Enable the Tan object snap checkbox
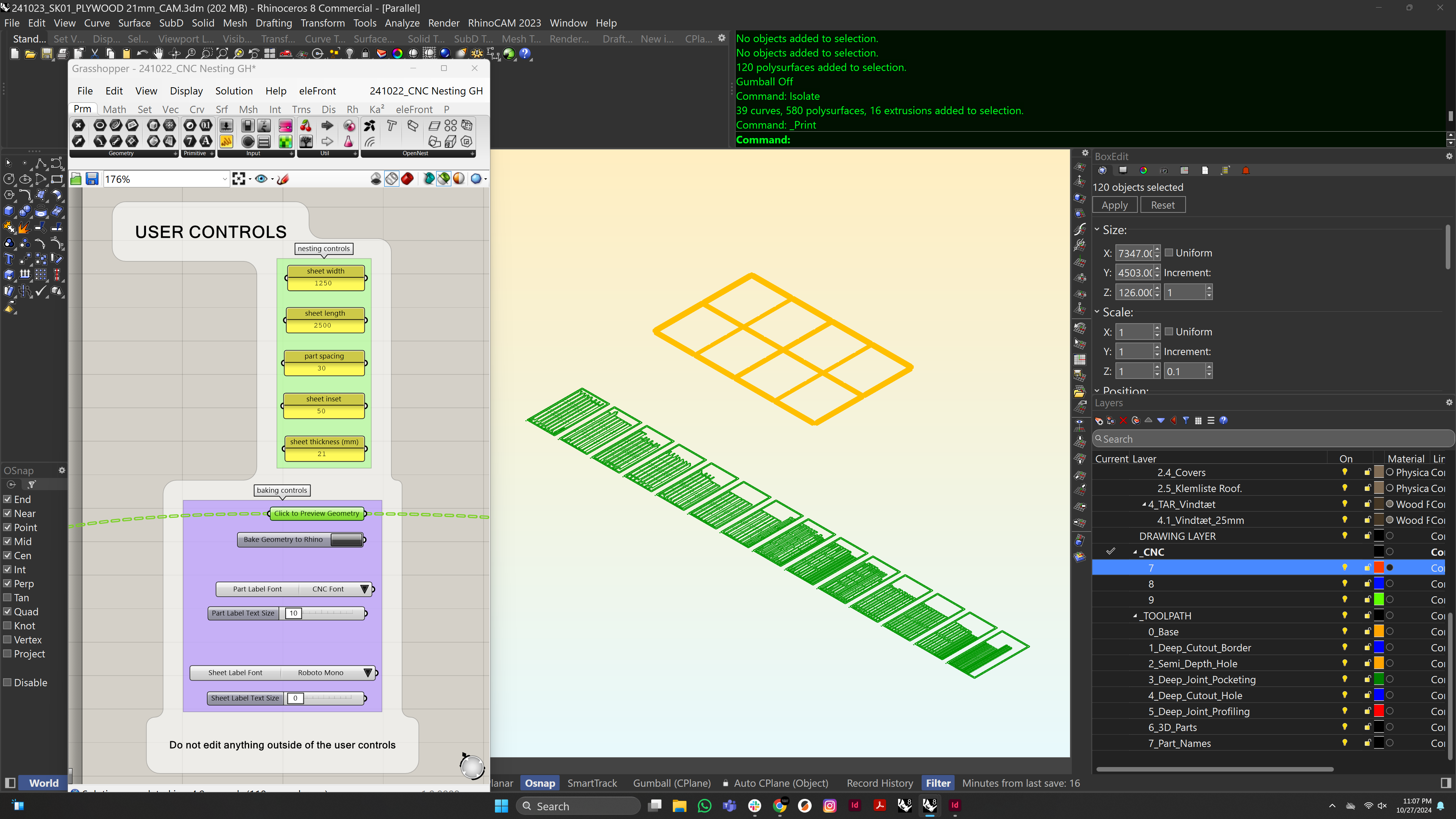1456x819 pixels. 8,597
